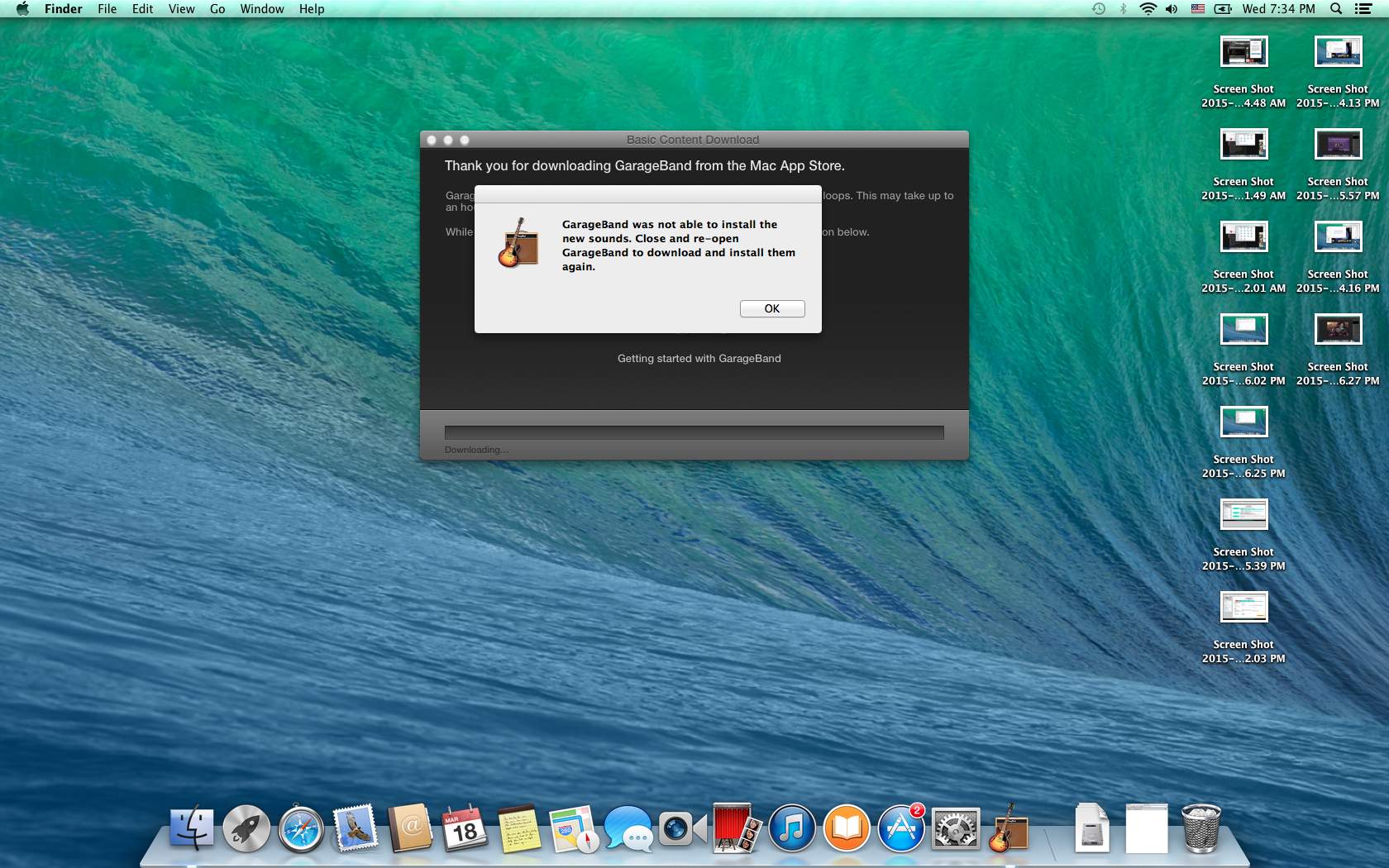Screen dimensions: 1389x868
Task: Open GarageBand from the Dock
Action: 1009,828
